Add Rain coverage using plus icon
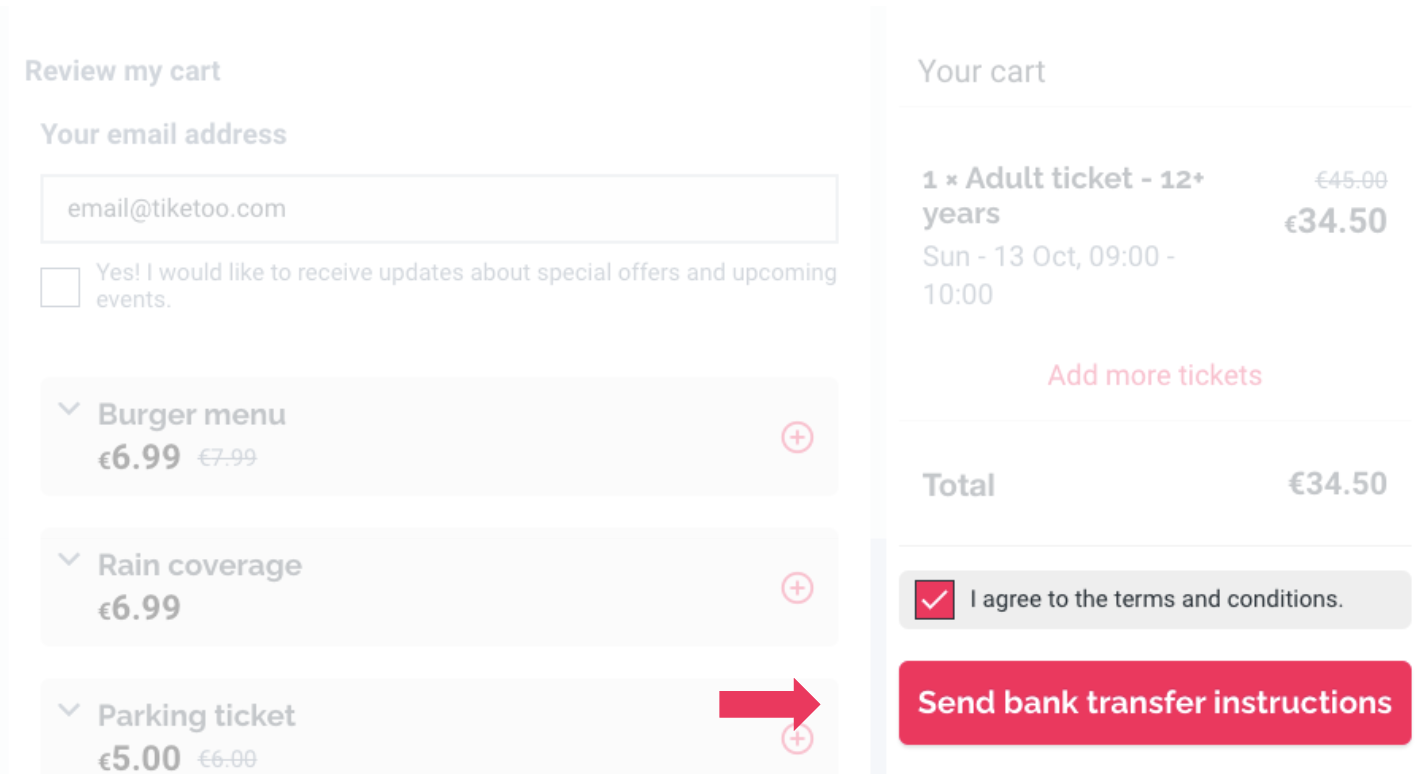 coord(797,588)
